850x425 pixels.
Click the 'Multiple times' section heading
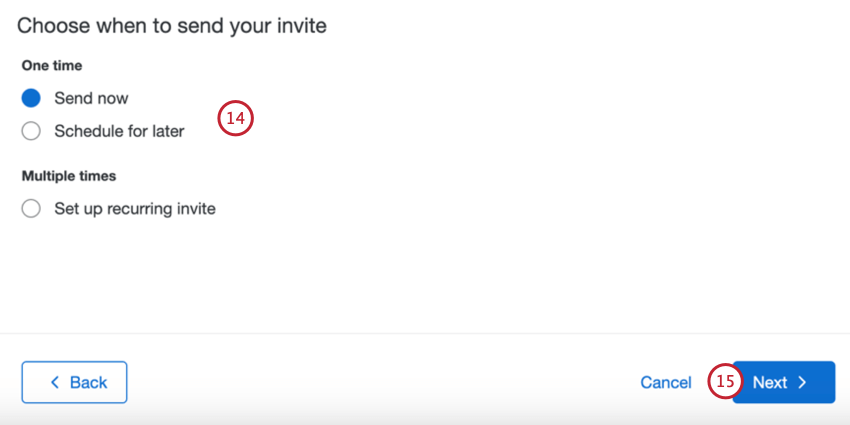coord(69,176)
